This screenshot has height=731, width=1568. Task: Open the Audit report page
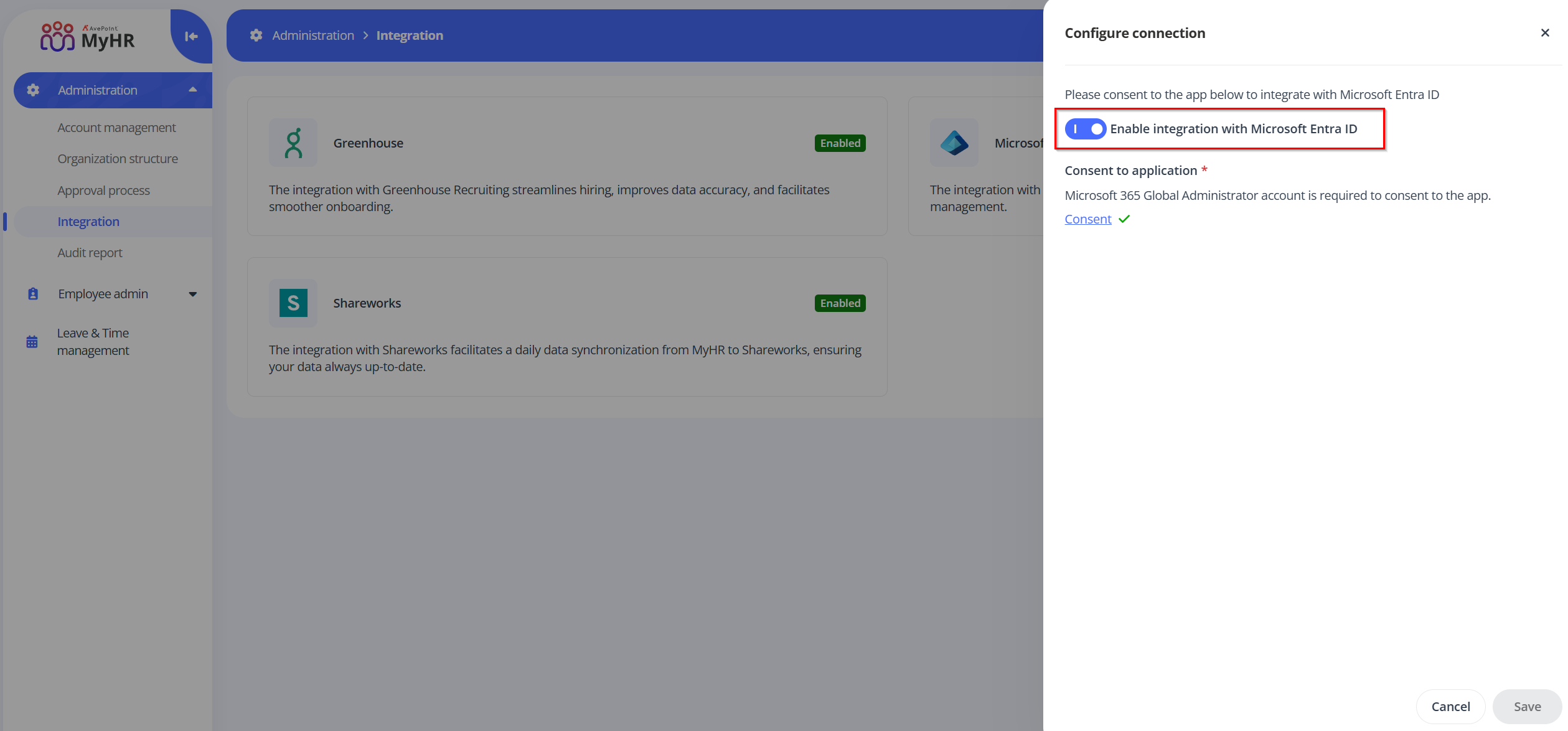(x=90, y=252)
